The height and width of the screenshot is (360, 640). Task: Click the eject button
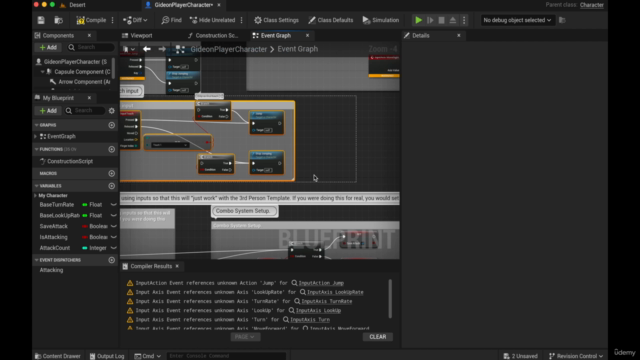click(453, 20)
